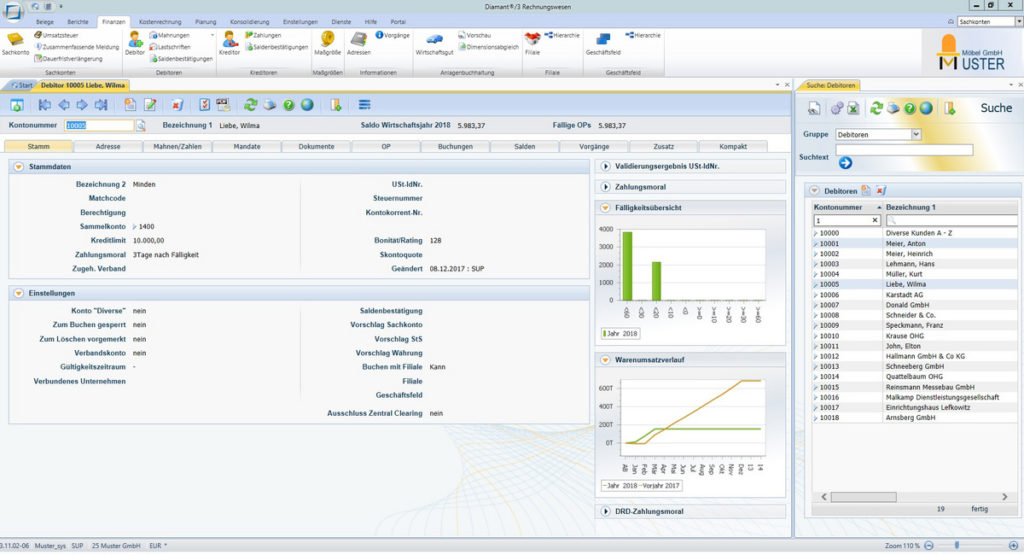Open the Sachkonto ribbon icon
Screen dimensions: 1024x555
pos(15,43)
